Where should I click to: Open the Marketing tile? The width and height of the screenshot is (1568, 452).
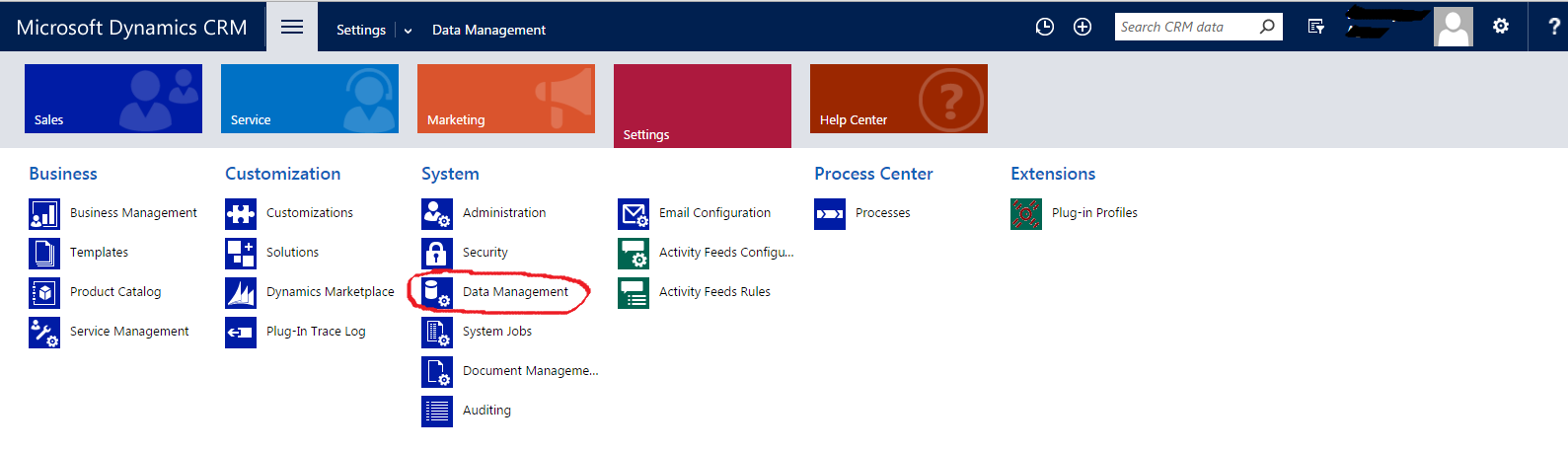[506, 99]
